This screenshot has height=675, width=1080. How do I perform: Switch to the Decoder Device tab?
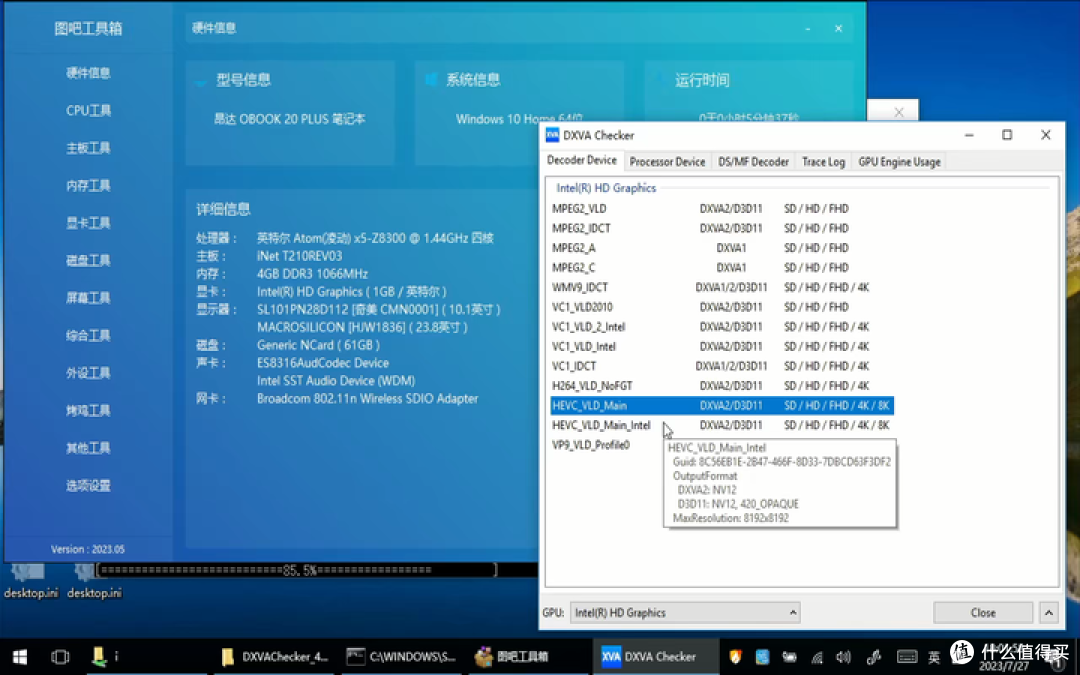(x=582, y=160)
